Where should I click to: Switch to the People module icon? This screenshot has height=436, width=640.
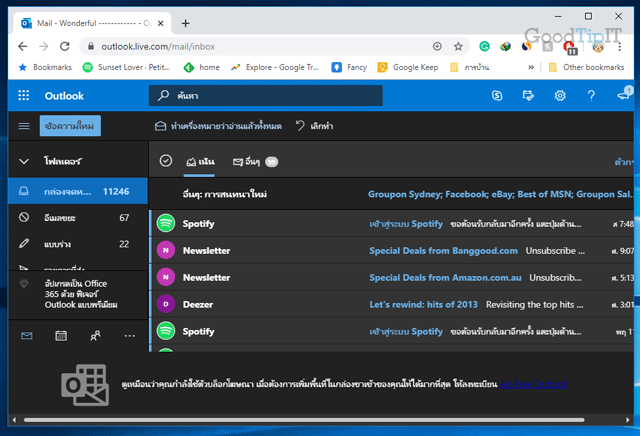click(95, 336)
